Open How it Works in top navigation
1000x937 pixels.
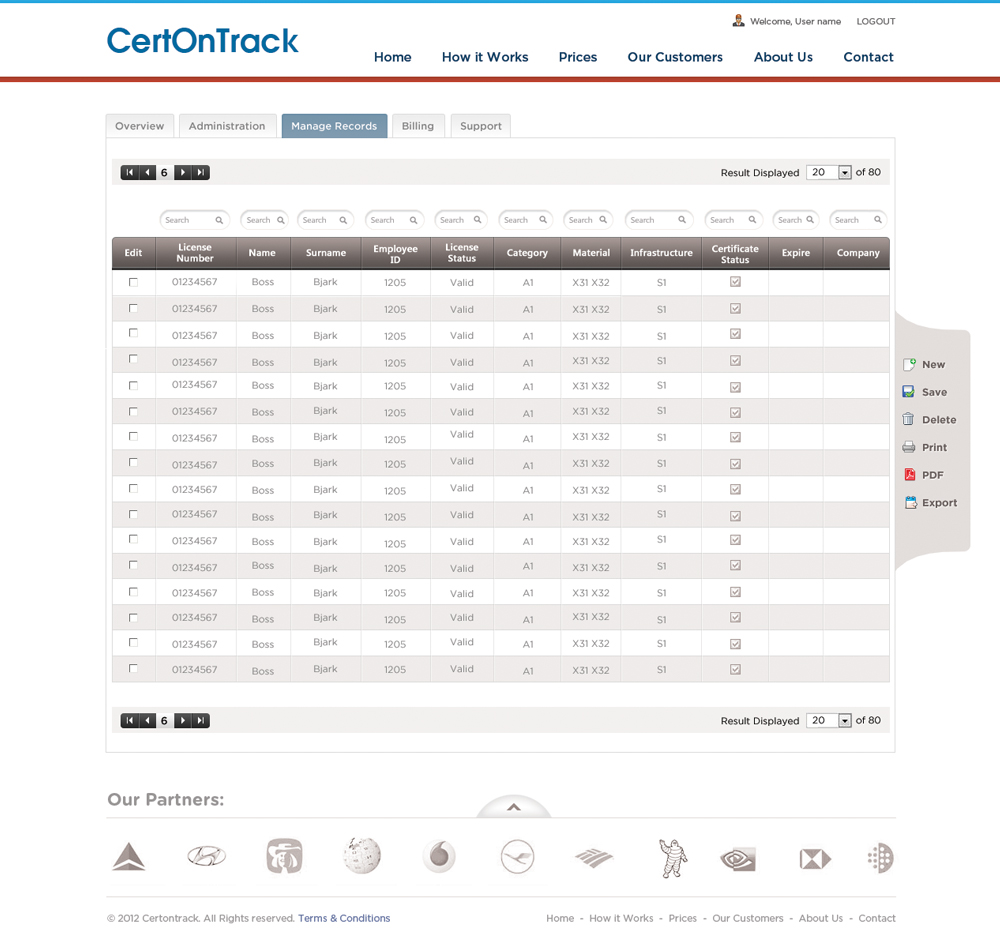coord(485,57)
